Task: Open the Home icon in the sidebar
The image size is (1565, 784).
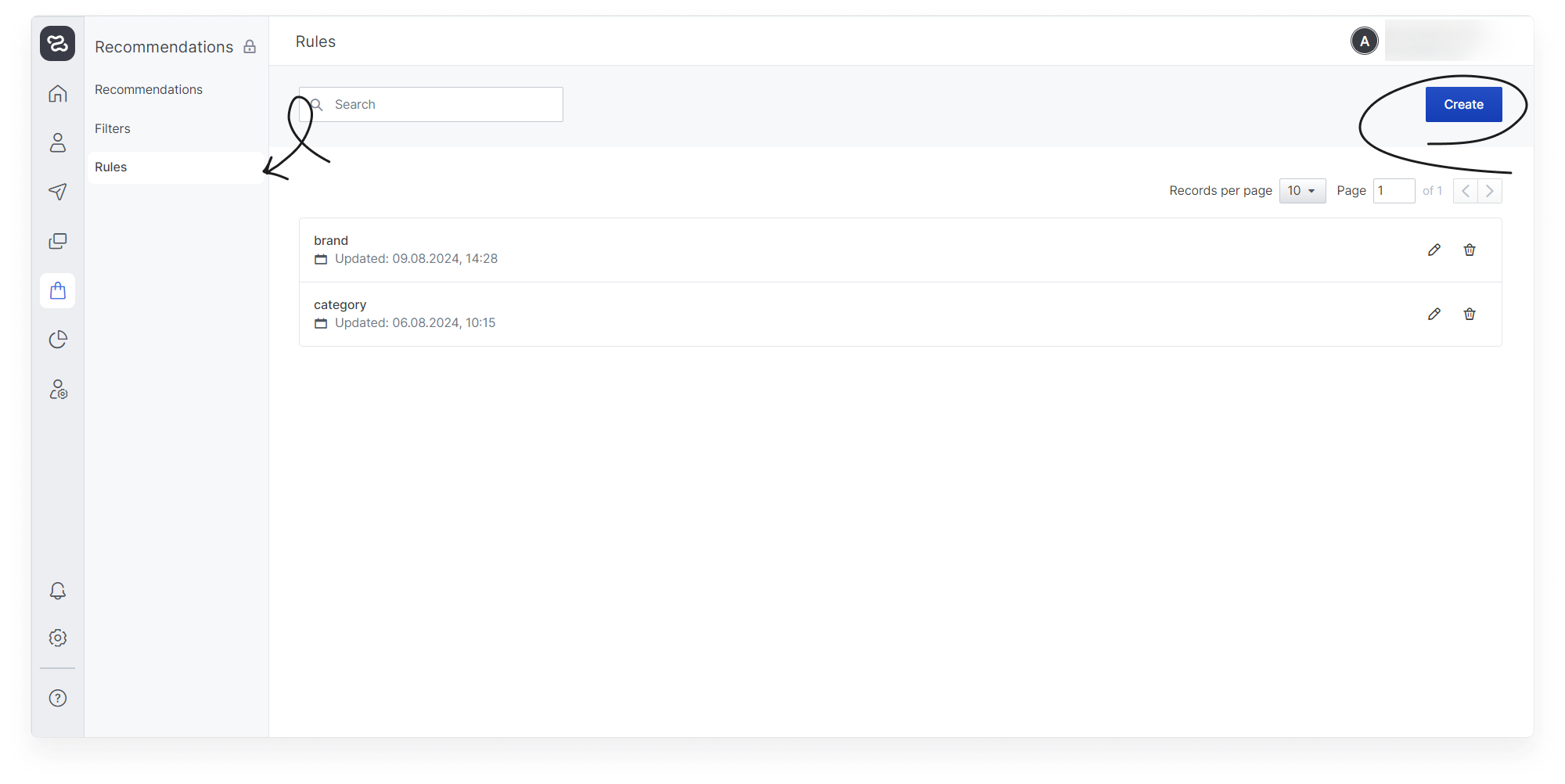Action: pos(58,94)
